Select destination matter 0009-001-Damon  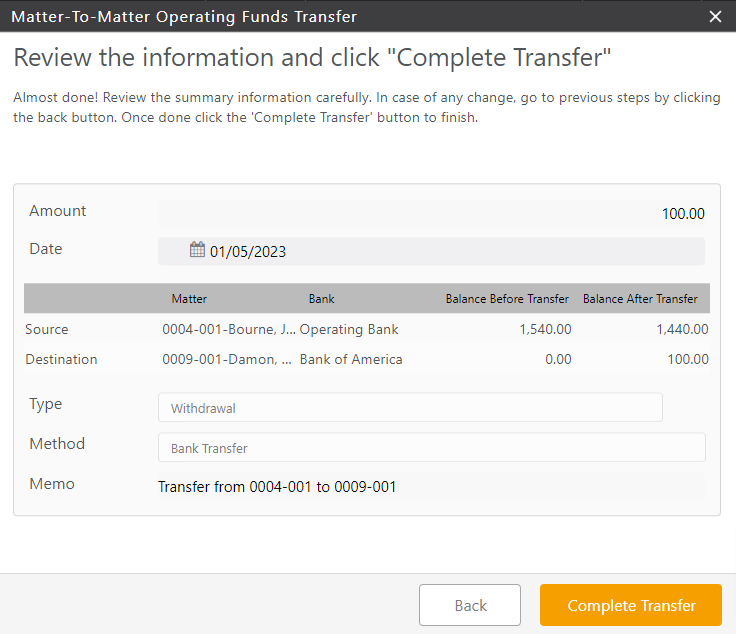tap(227, 359)
